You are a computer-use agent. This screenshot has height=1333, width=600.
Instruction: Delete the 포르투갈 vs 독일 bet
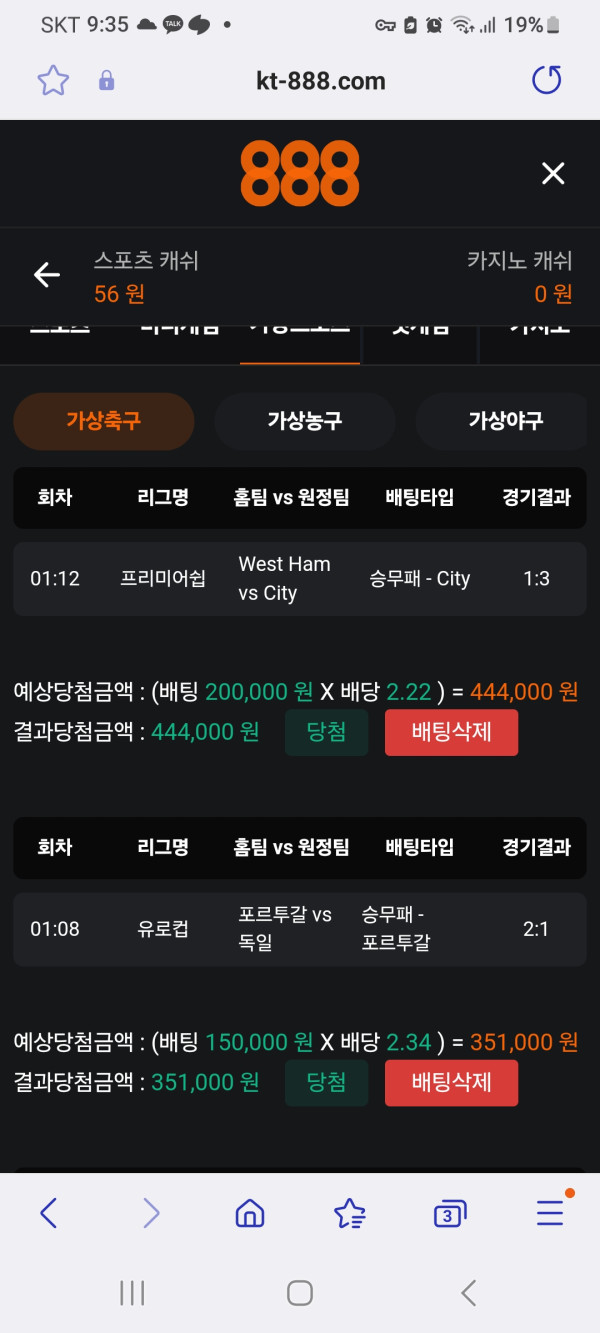point(451,1082)
